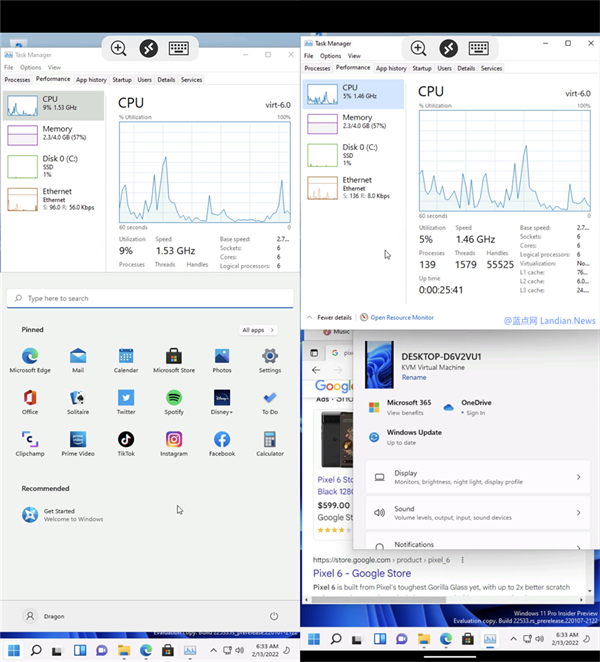Open View menu in right Task Manager

354,56
